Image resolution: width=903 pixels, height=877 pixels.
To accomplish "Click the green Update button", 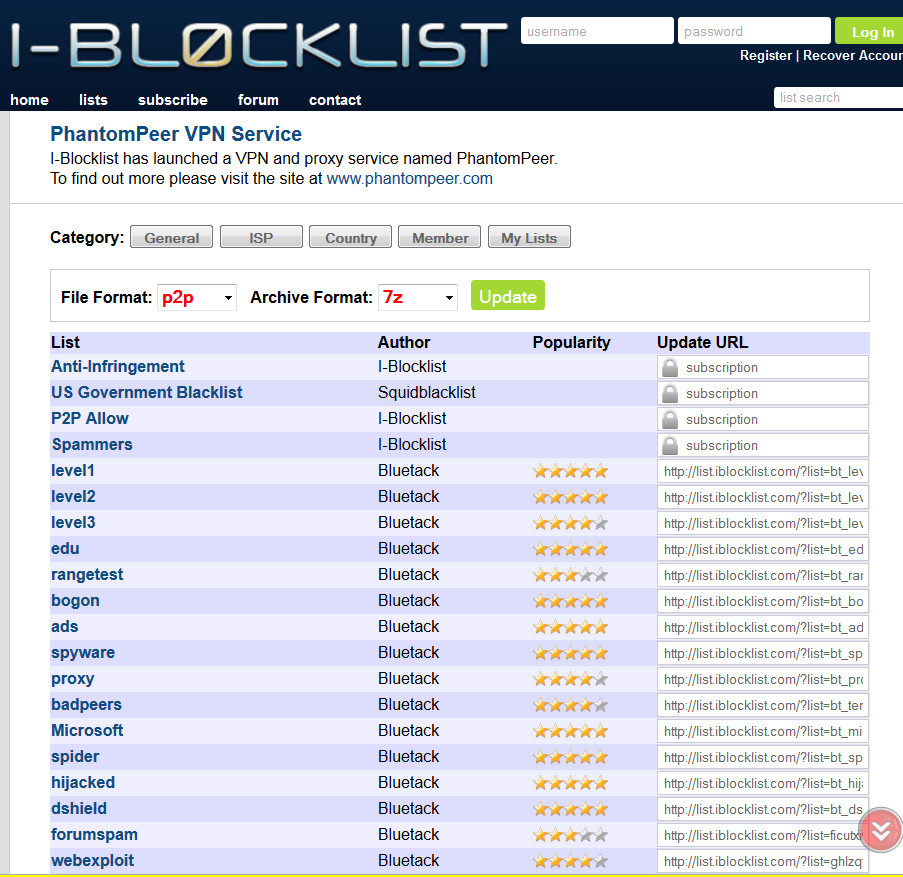I will 507,296.
